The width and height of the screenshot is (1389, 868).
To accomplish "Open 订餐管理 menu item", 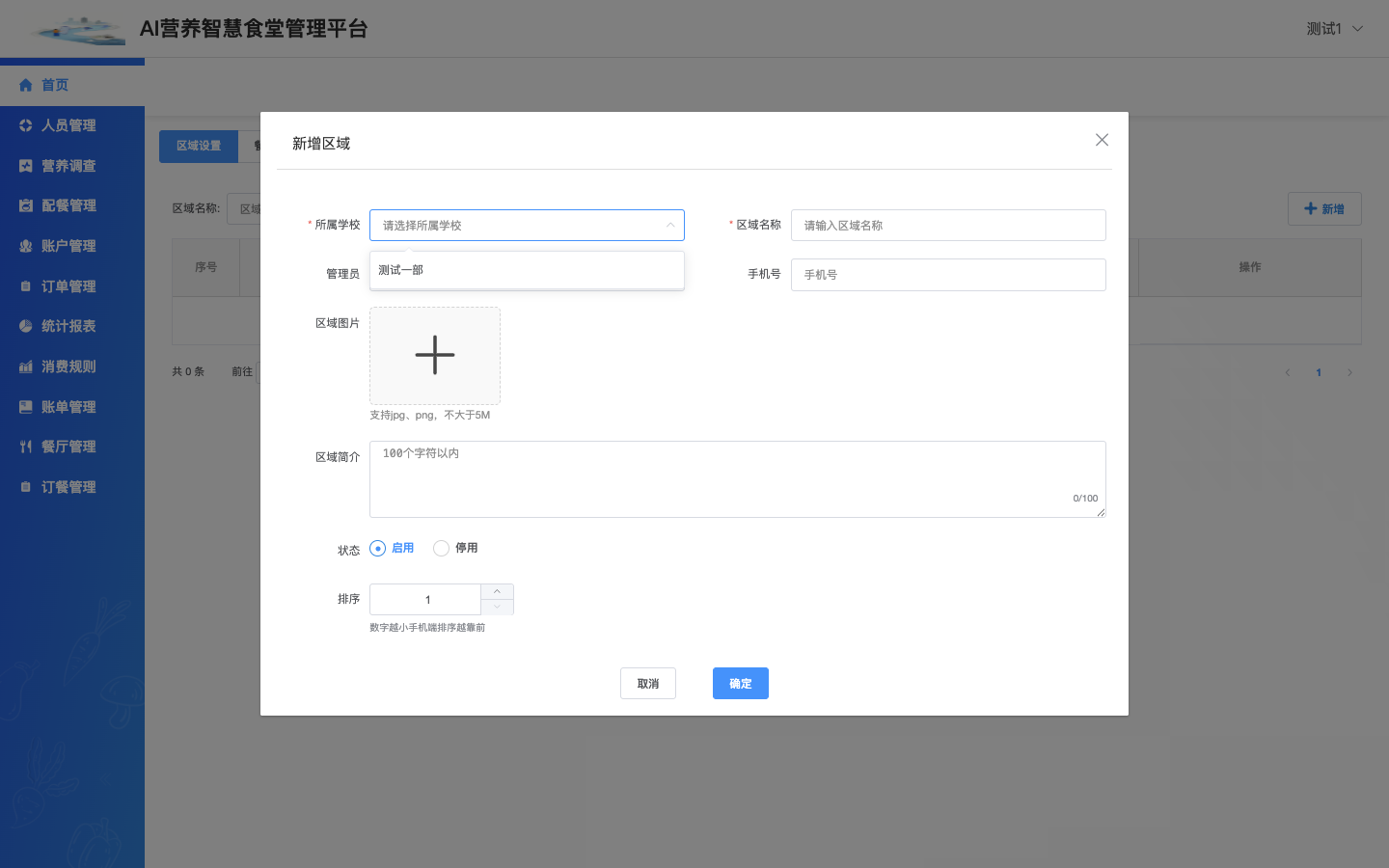I will [72, 487].
